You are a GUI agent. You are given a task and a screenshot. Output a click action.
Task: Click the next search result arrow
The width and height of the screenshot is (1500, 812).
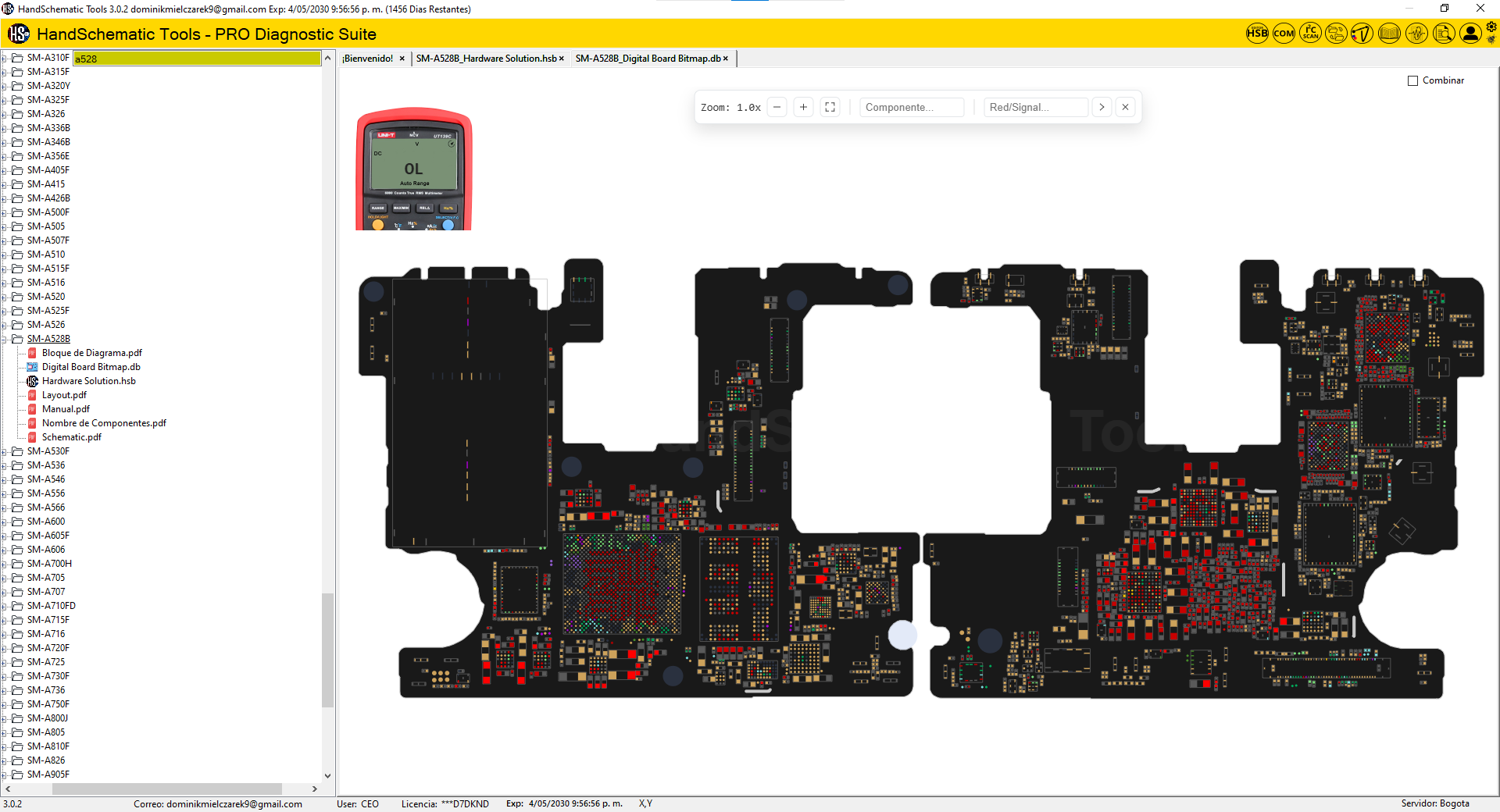pos(1102,107)
